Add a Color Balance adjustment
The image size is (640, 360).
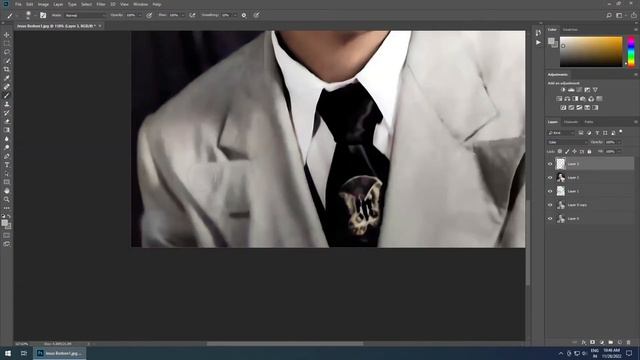[x=567, y=99]
